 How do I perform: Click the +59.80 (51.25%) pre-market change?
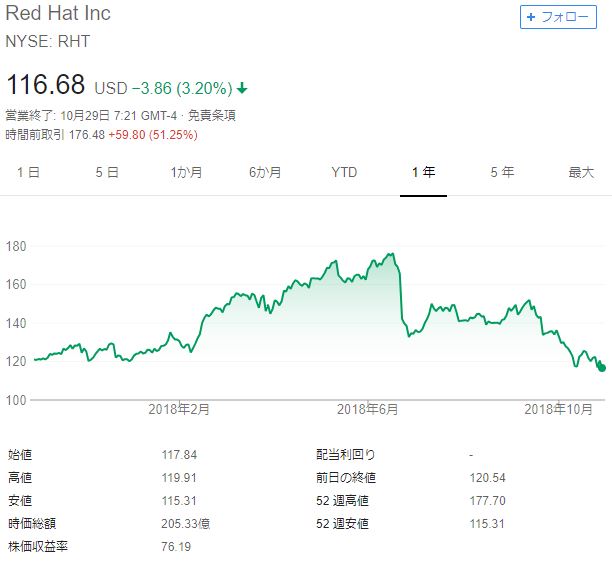[x=153, y=135]
